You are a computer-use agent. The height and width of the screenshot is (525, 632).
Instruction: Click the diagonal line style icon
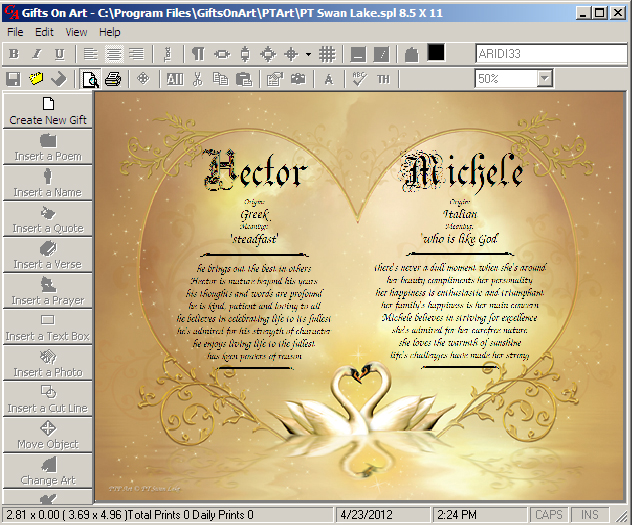[381, 54]
